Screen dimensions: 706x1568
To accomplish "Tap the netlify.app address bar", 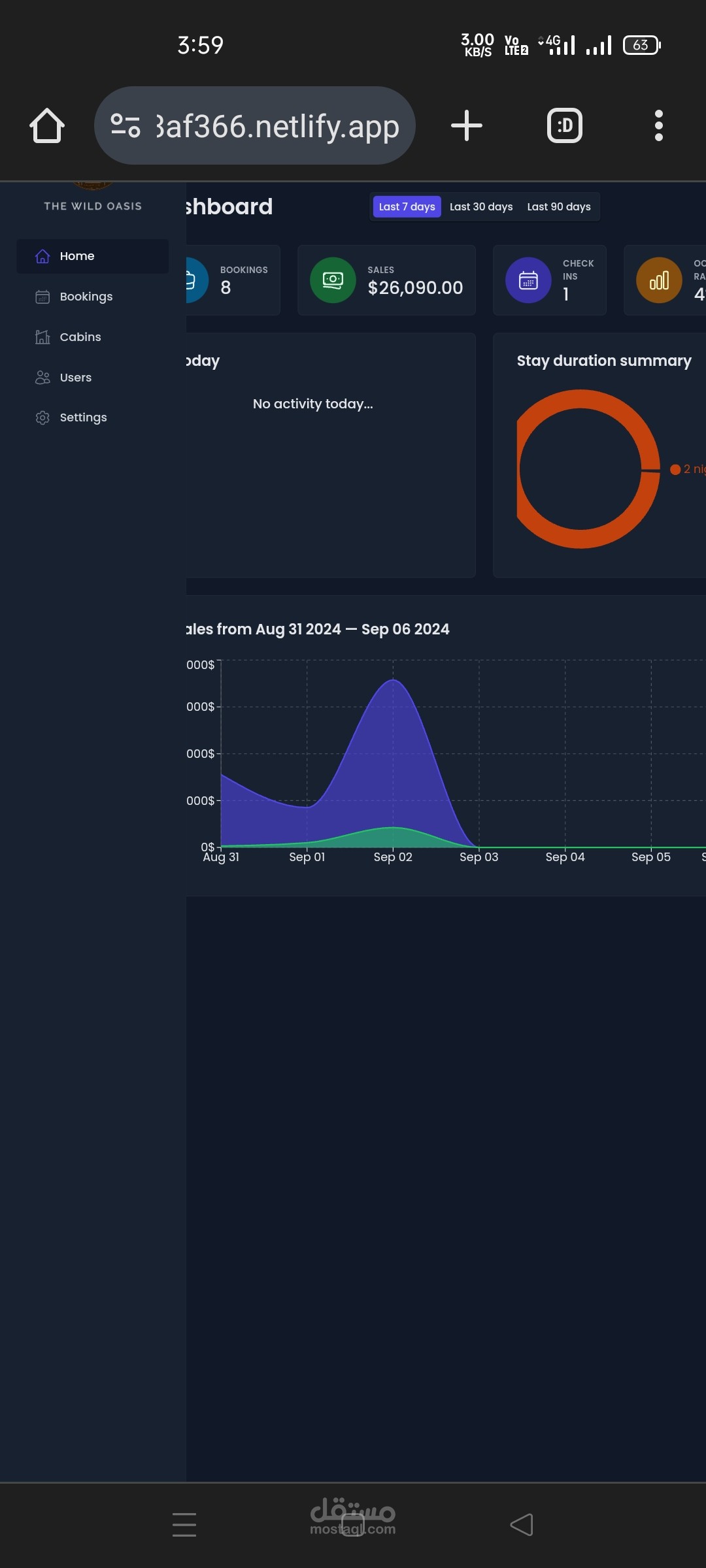I will pos(255,125).
